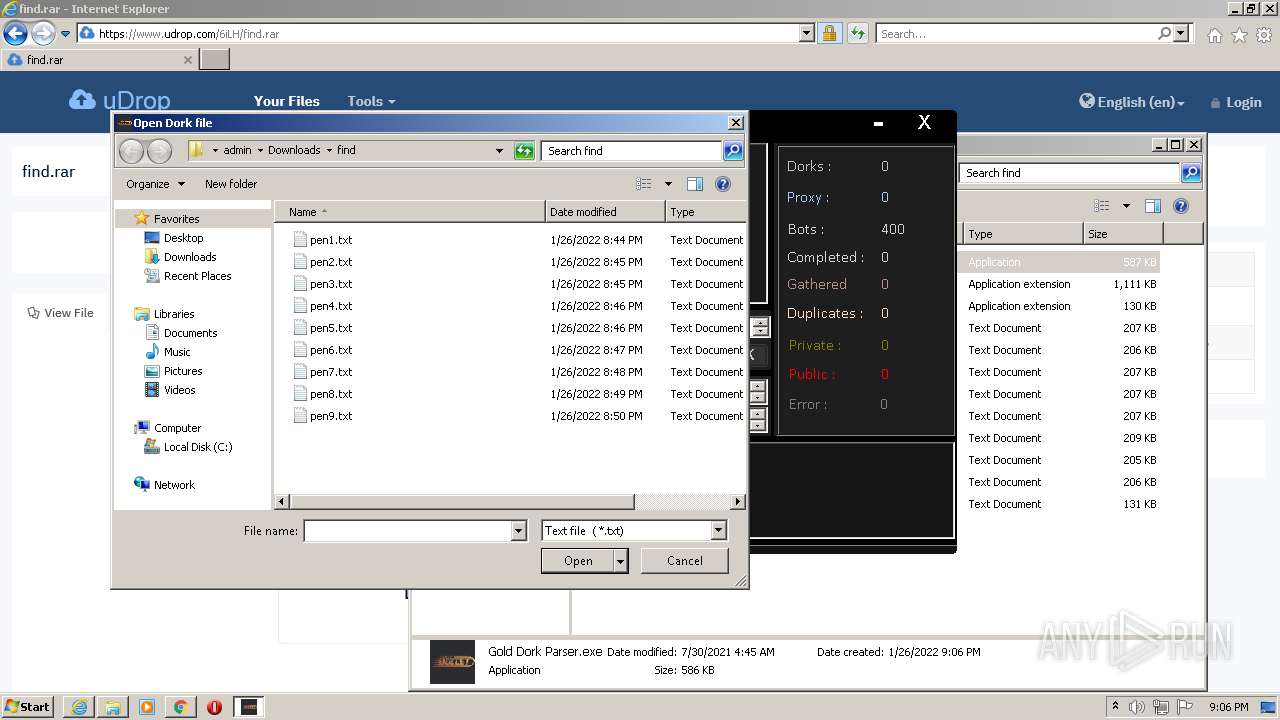The image size is (1280, 720).
Task: Select Pictures library
Action: pyautogui.click(x=173, y=371)
